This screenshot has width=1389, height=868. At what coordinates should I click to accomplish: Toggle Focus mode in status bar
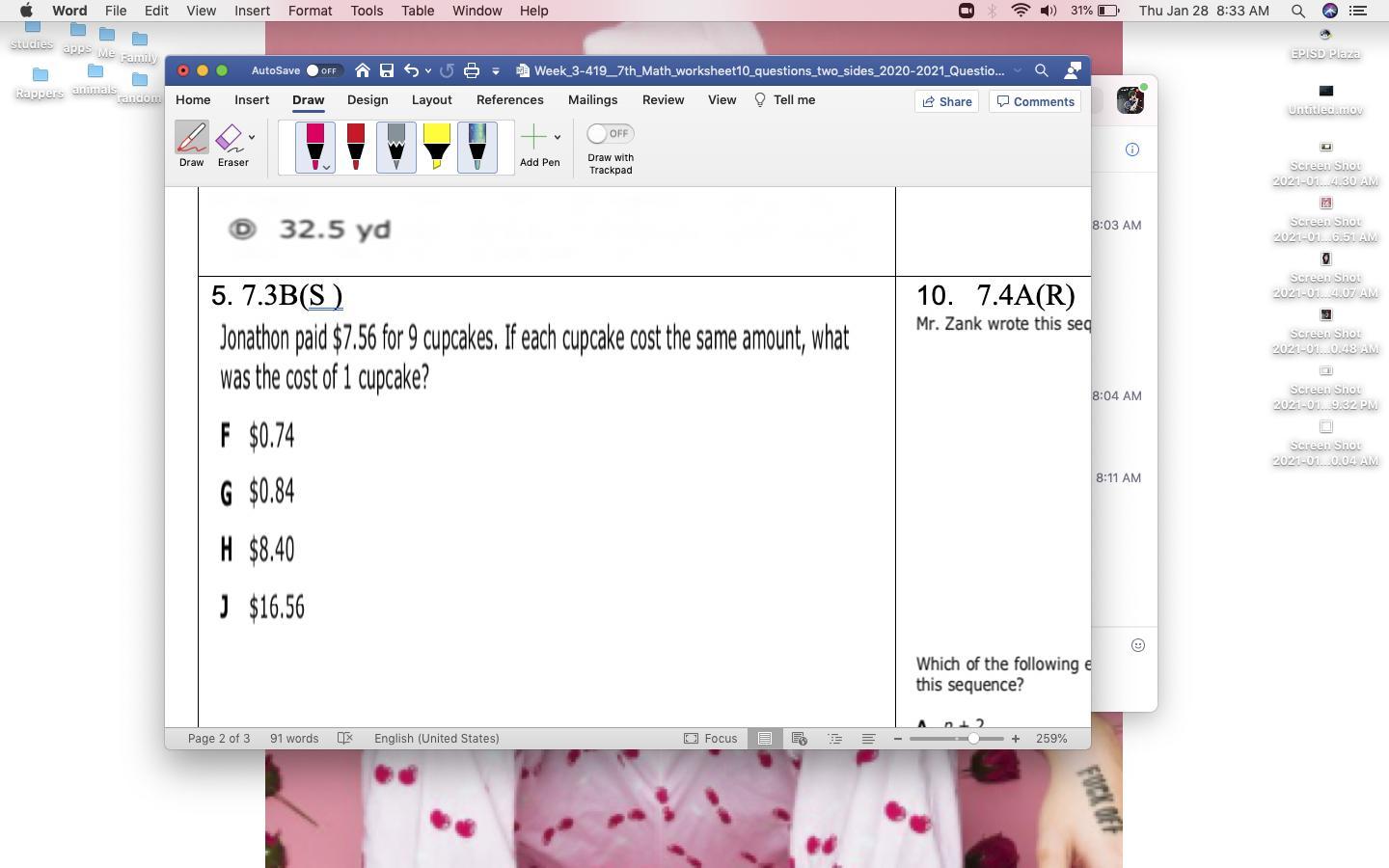711,739
